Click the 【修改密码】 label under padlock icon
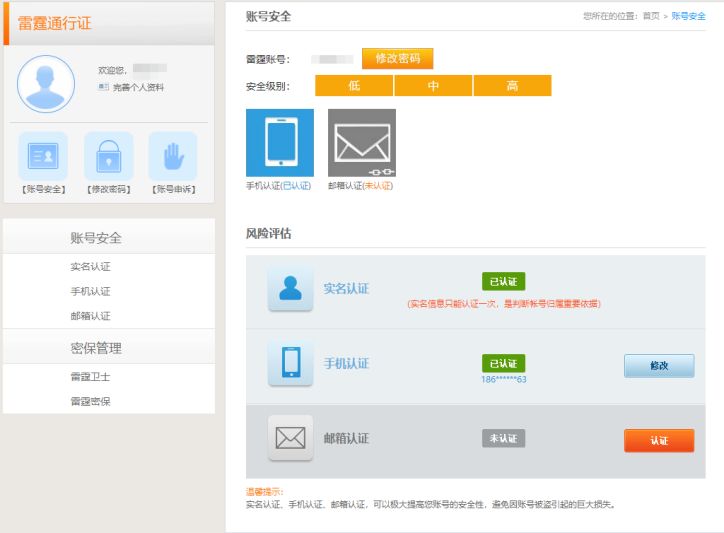Image resolution: width=724 pixels, height=533 pixels. pyautogui.click(x=109, y=189)
